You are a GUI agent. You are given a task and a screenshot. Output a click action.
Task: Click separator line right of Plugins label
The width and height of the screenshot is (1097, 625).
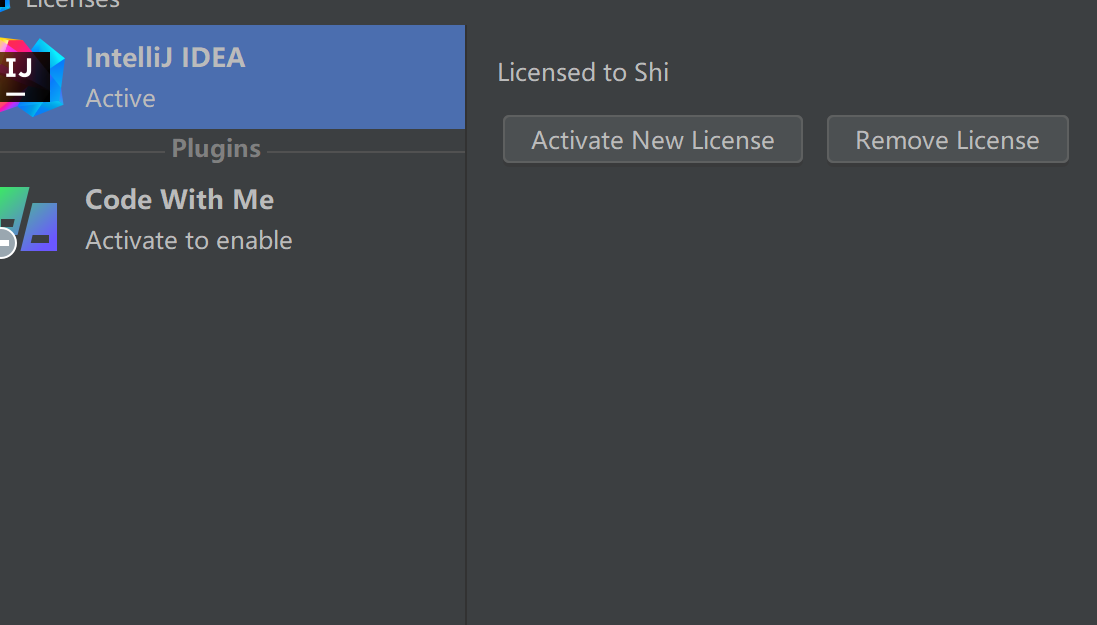[365, 152]
